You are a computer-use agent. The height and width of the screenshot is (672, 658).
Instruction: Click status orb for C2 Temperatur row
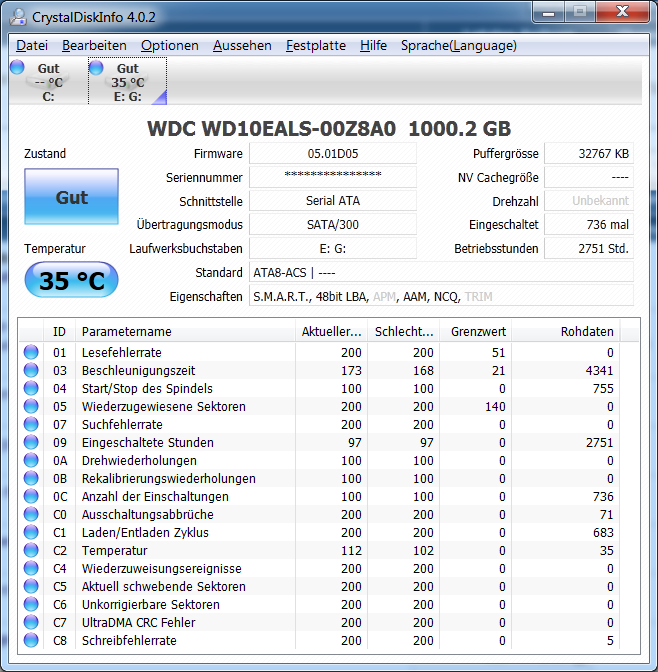tap(31, 550)
